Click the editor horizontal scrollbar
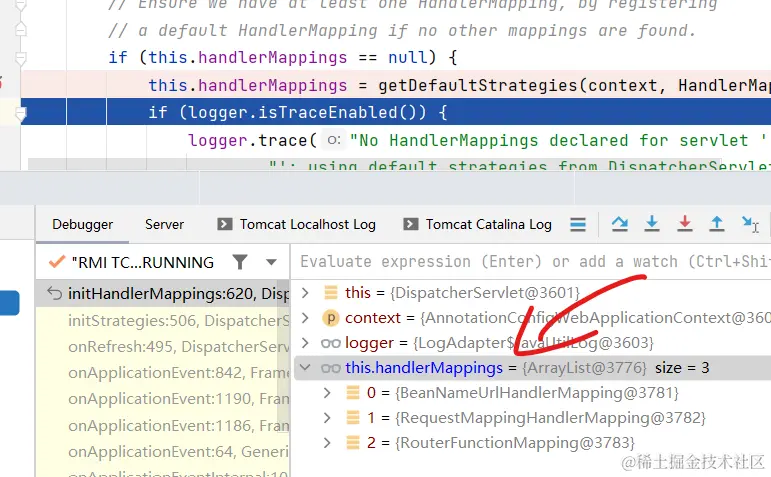Image resolution: width=771 pixels, height=477 pixels. 375,164
